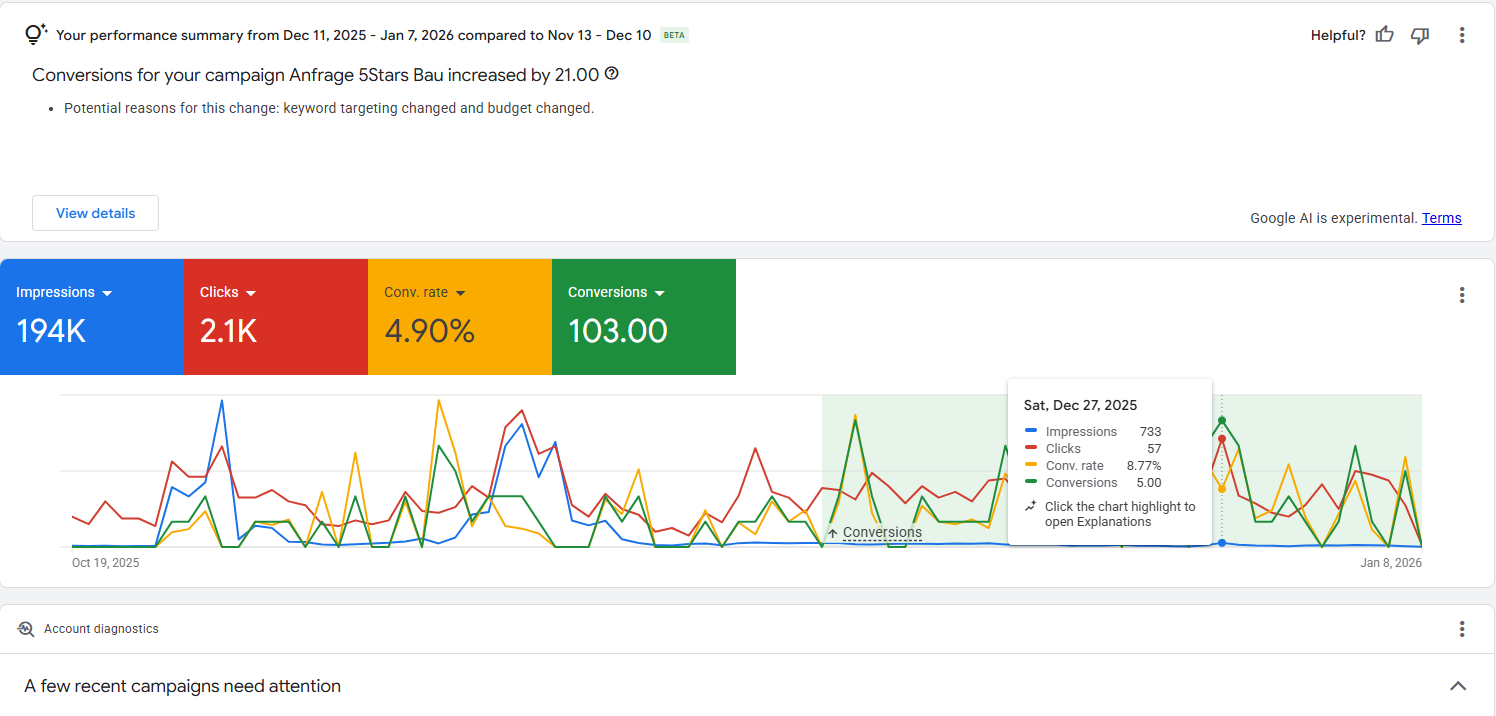Screen dimensions: 1496x716
Task: Click the Account diagnostics magnifier icon
Action: (x=25, y=628)
